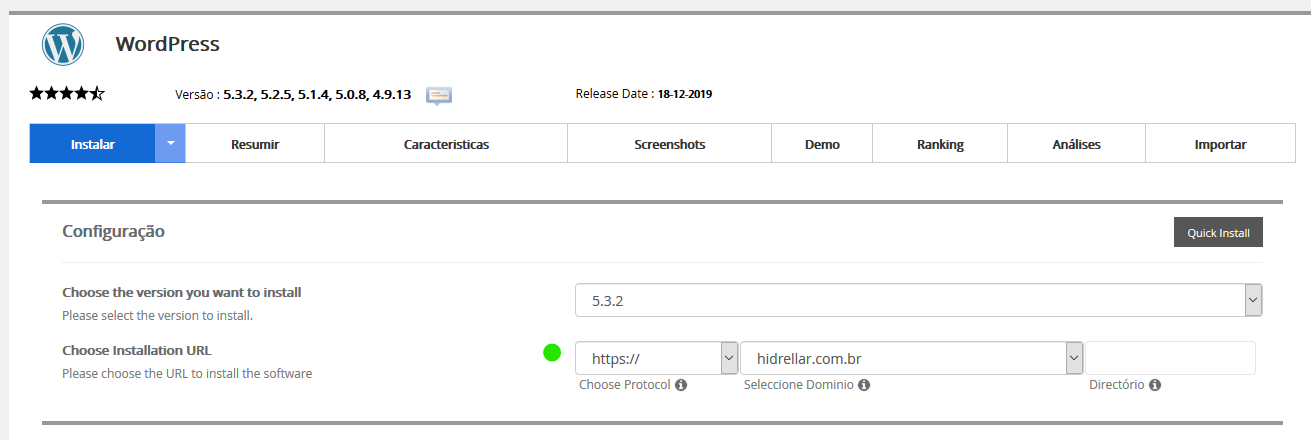Click the Choose Protocol info icon
Viewport: 1311px width, 440px height.
681,384
